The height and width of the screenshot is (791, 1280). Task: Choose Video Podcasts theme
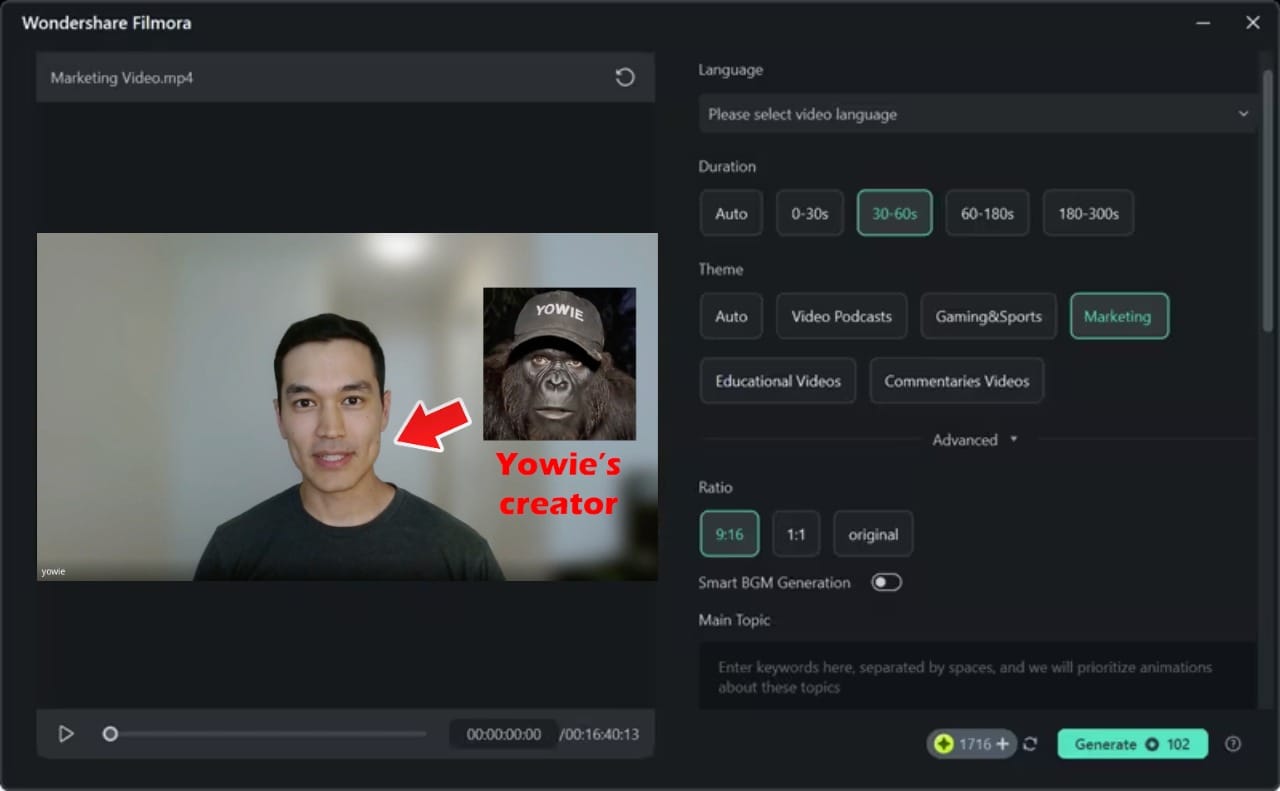841,316
